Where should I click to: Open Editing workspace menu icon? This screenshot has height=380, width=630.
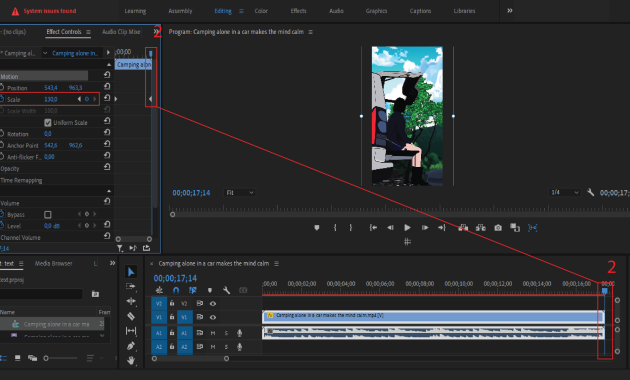(241, 11)
